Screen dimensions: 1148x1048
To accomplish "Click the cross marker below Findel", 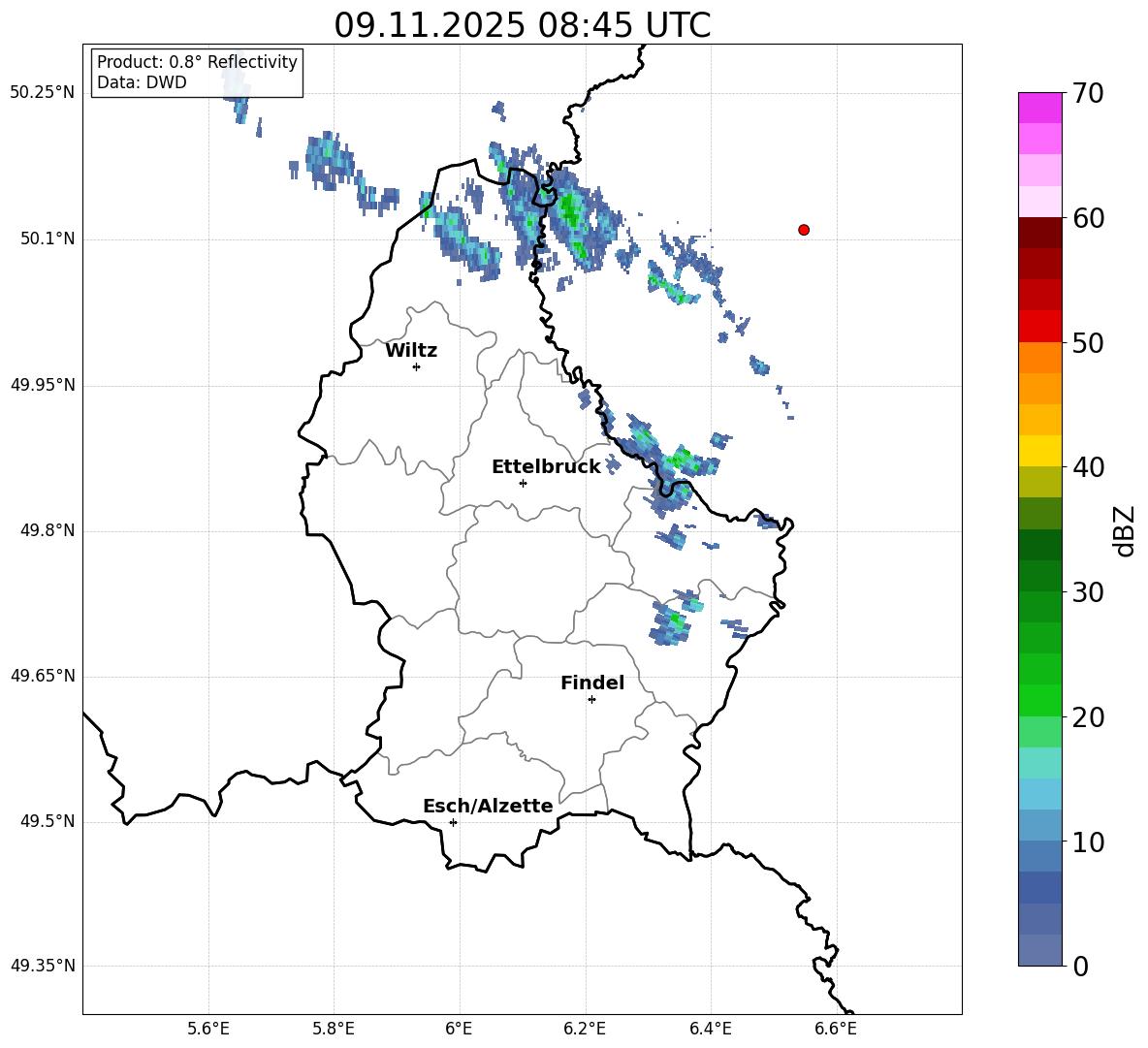I will (591, 700).
